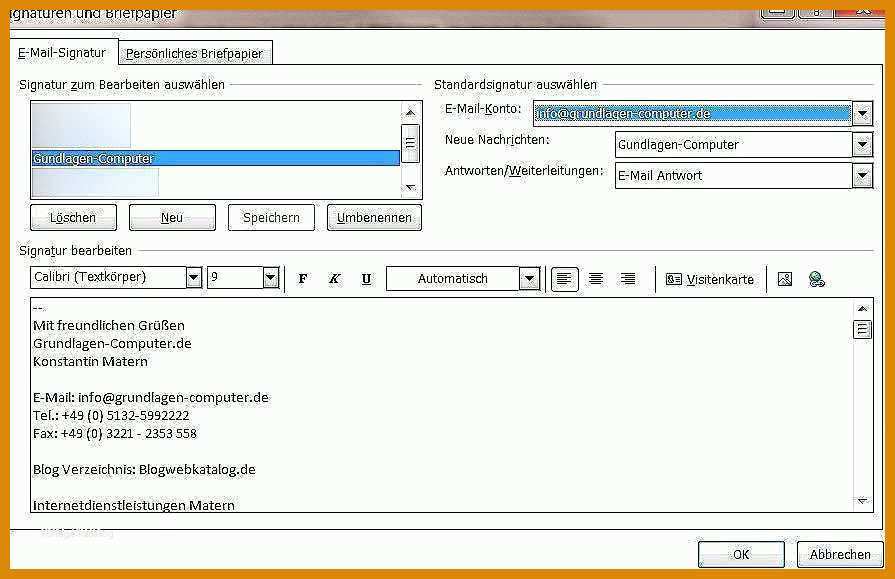Switch to the Persönliches Briefpapier tab
Viewport: 895px width, 579px height.
point(195,53)
